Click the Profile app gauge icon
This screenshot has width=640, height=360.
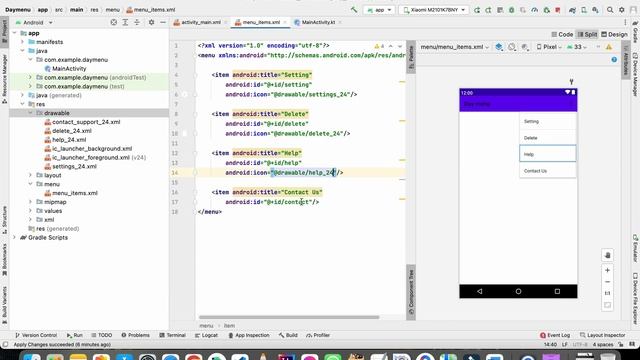tap(534, 10)
